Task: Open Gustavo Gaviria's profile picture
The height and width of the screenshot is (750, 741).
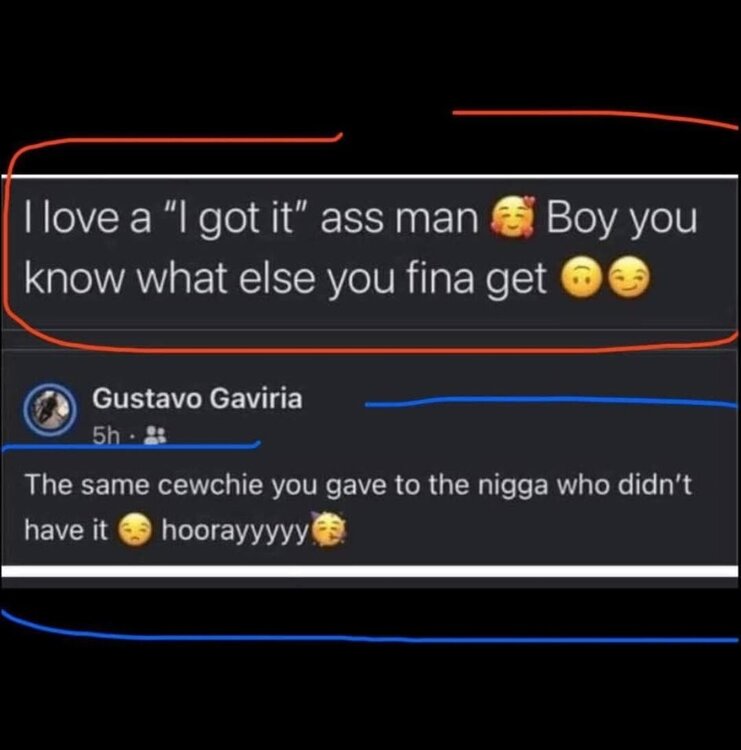Action: tap(51, 410)
